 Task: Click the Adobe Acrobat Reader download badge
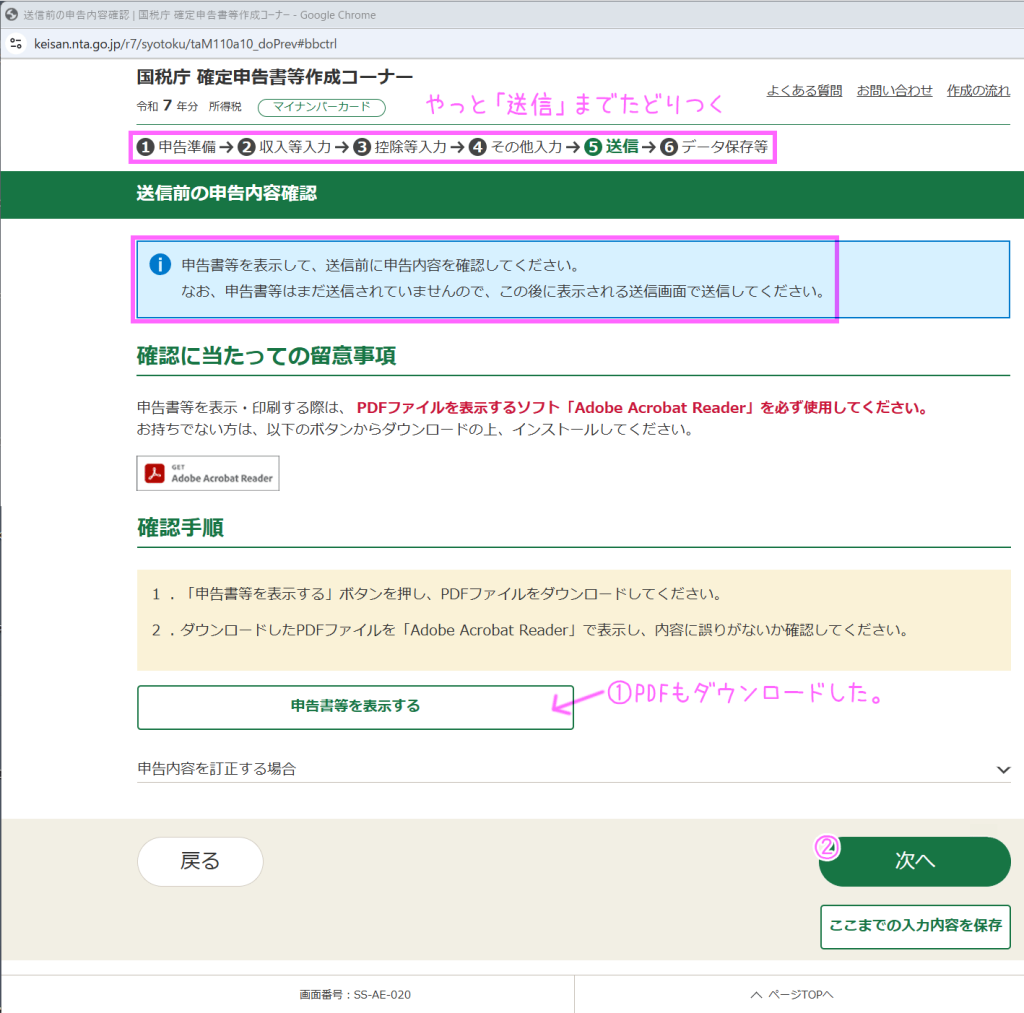pos(208,473)
